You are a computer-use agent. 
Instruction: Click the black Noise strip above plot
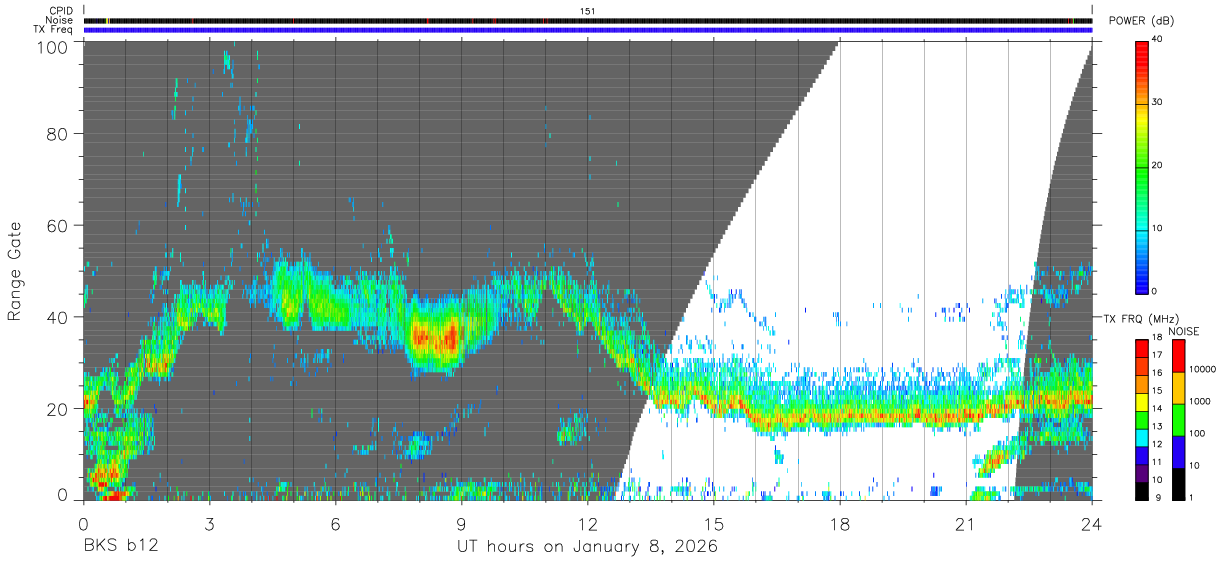point(588,20)
